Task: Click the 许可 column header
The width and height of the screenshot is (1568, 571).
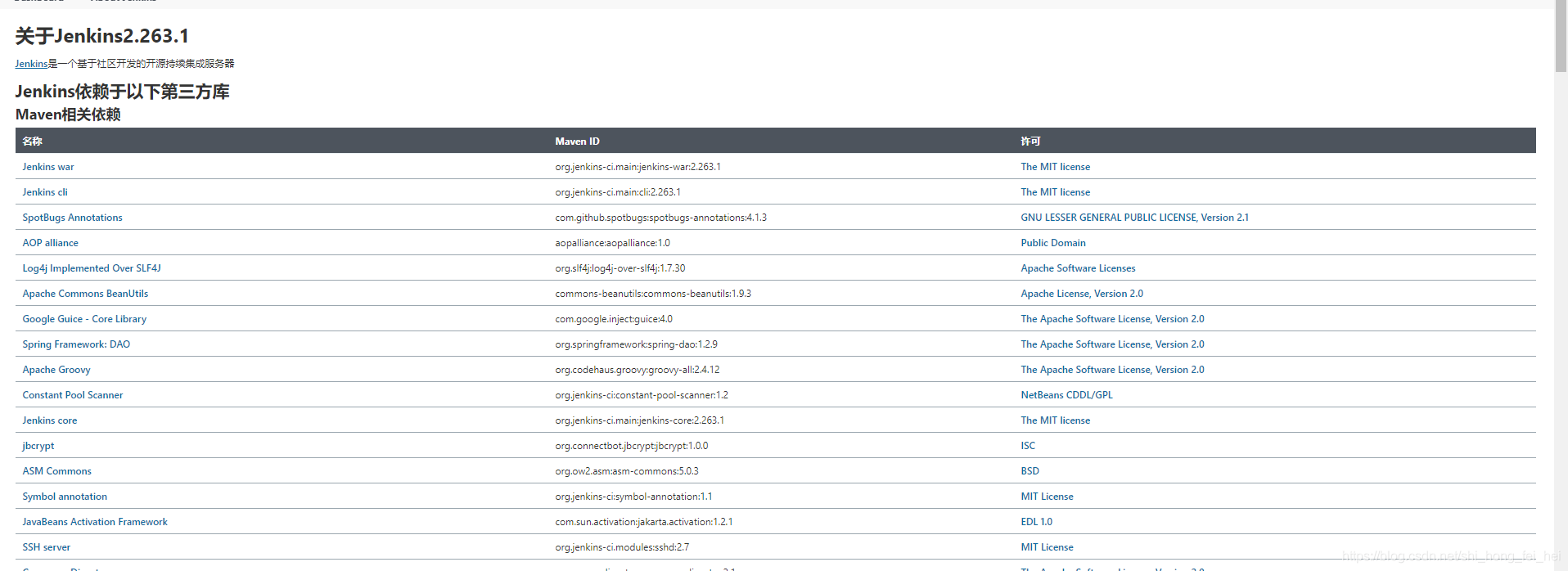Action: pos(1030,142)
